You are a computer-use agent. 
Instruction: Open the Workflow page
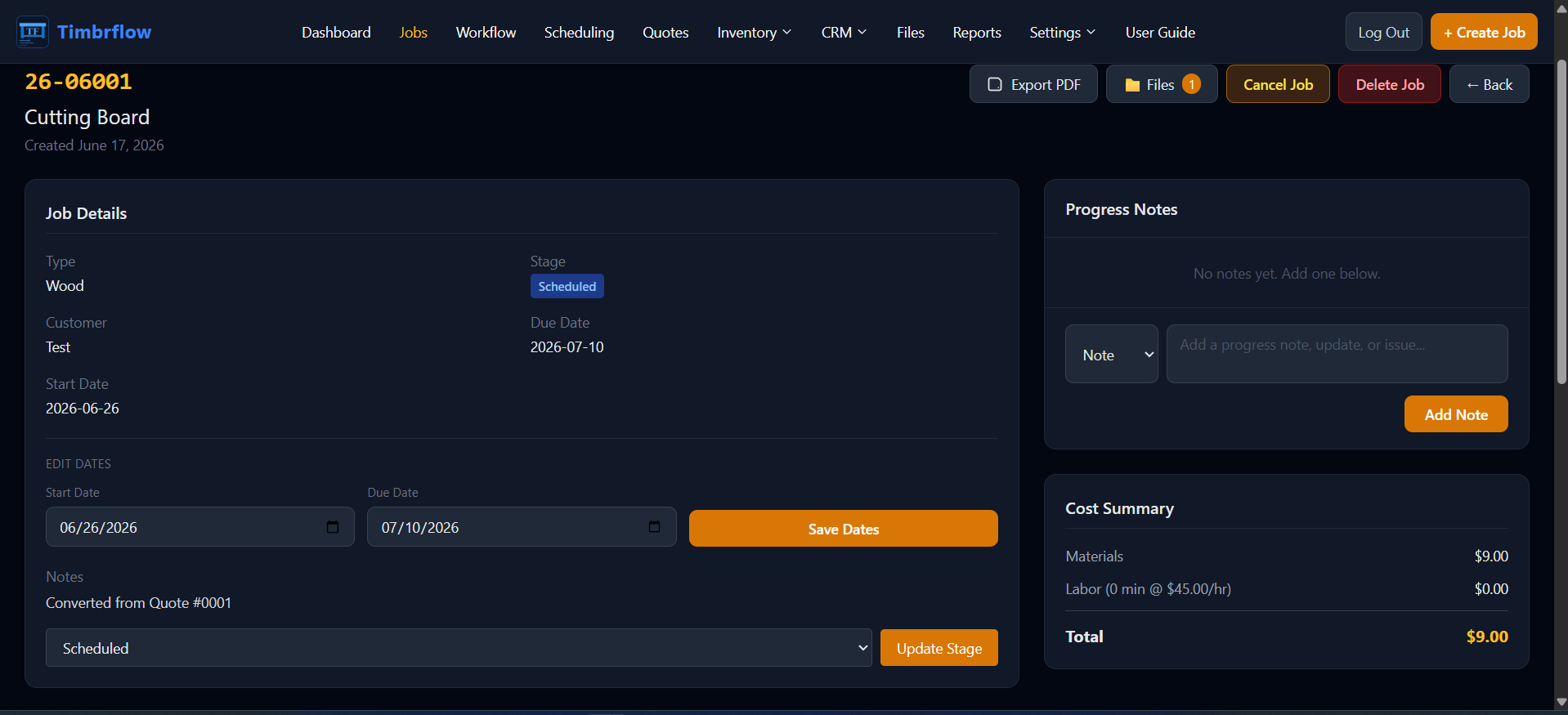coord(486,32)
